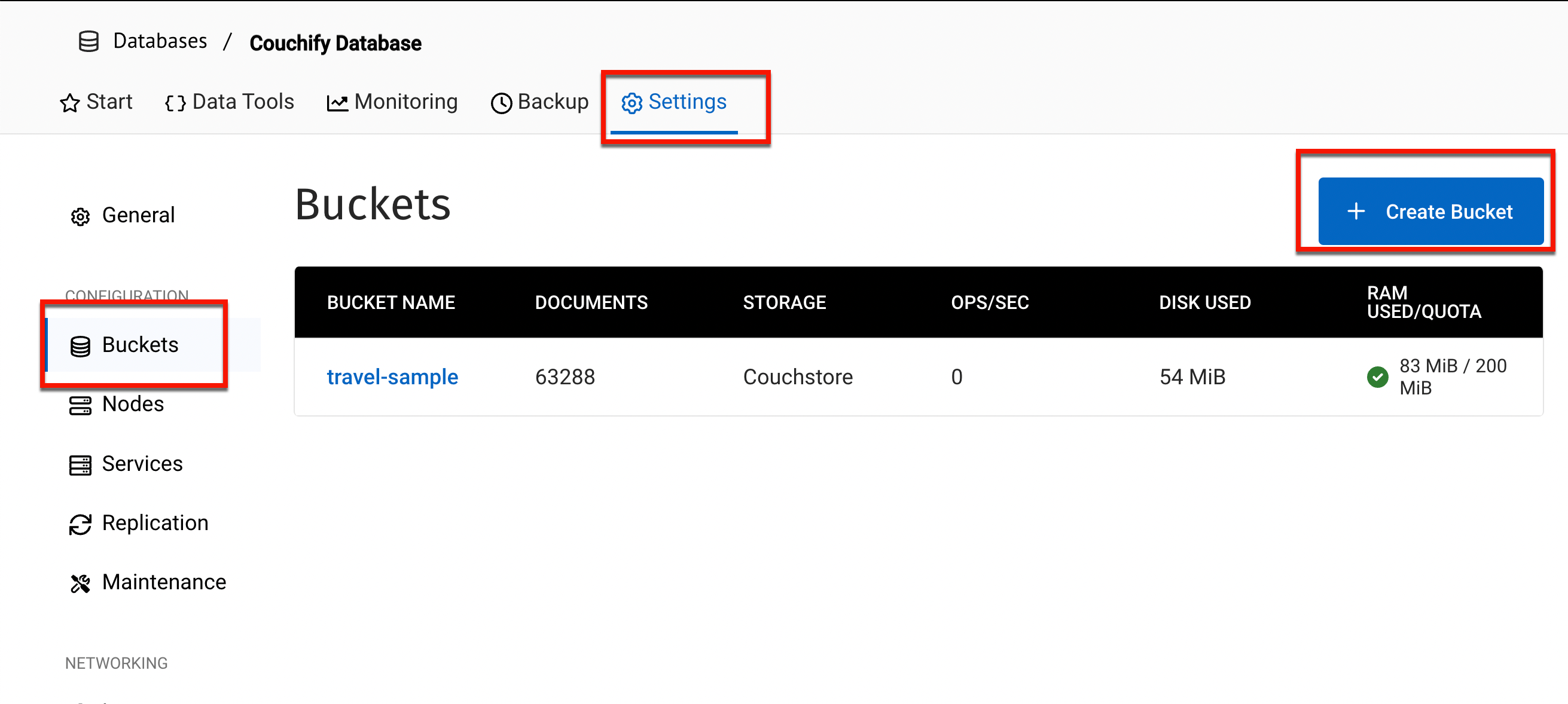Click the NETWORKING section label

pos(116,663)
